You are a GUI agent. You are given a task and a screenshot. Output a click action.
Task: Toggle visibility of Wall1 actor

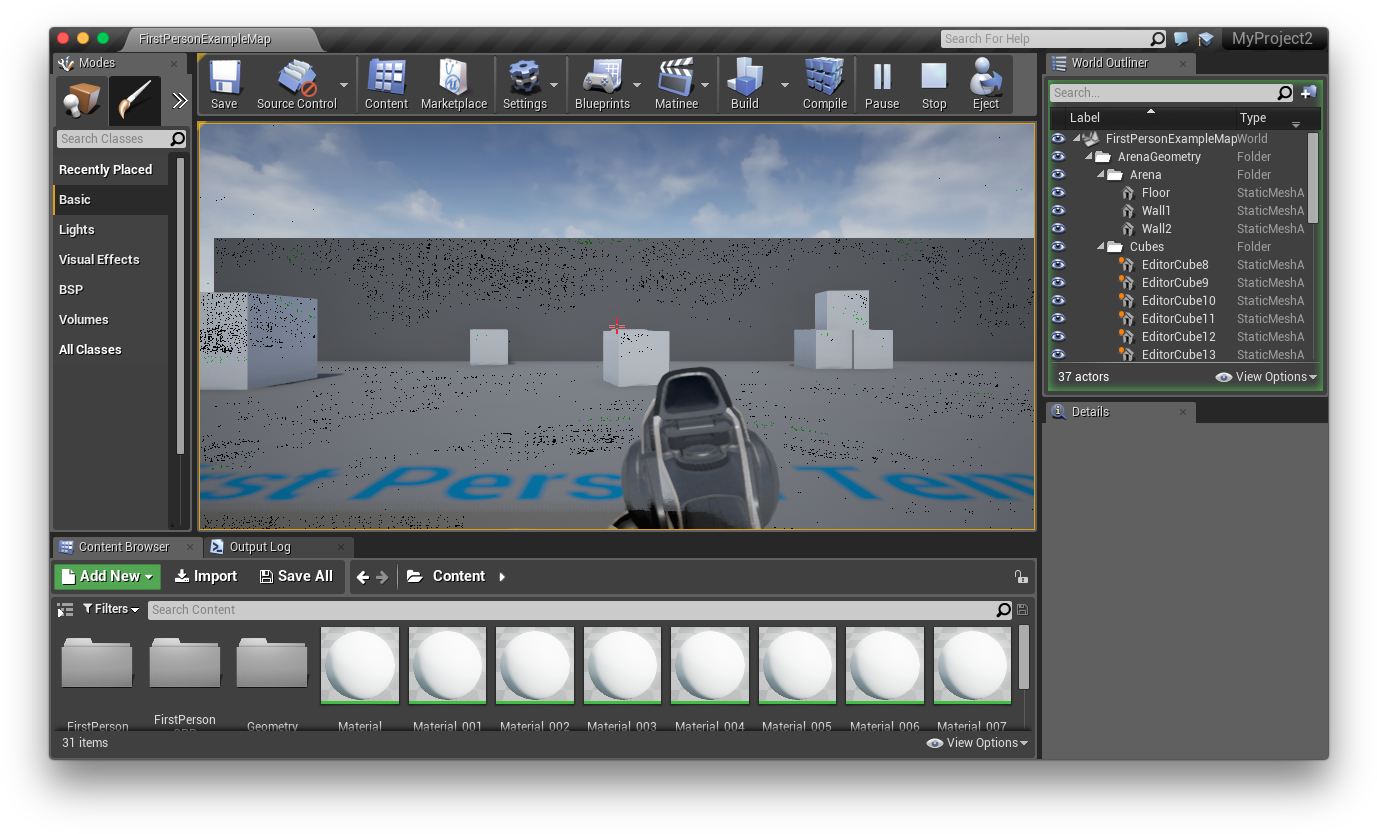click(x=1058, y=211)
